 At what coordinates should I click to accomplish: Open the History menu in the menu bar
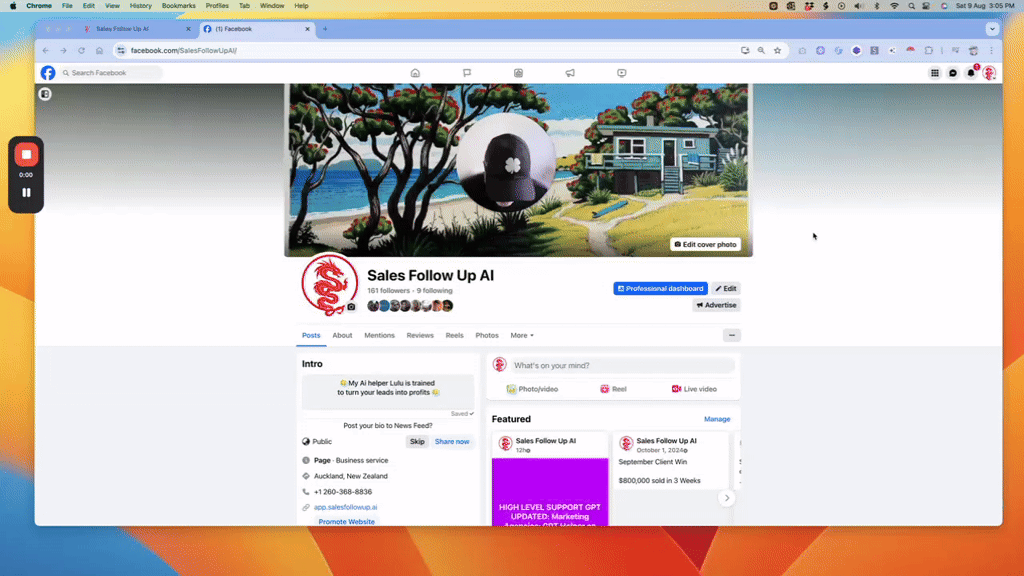click(140, 6)
